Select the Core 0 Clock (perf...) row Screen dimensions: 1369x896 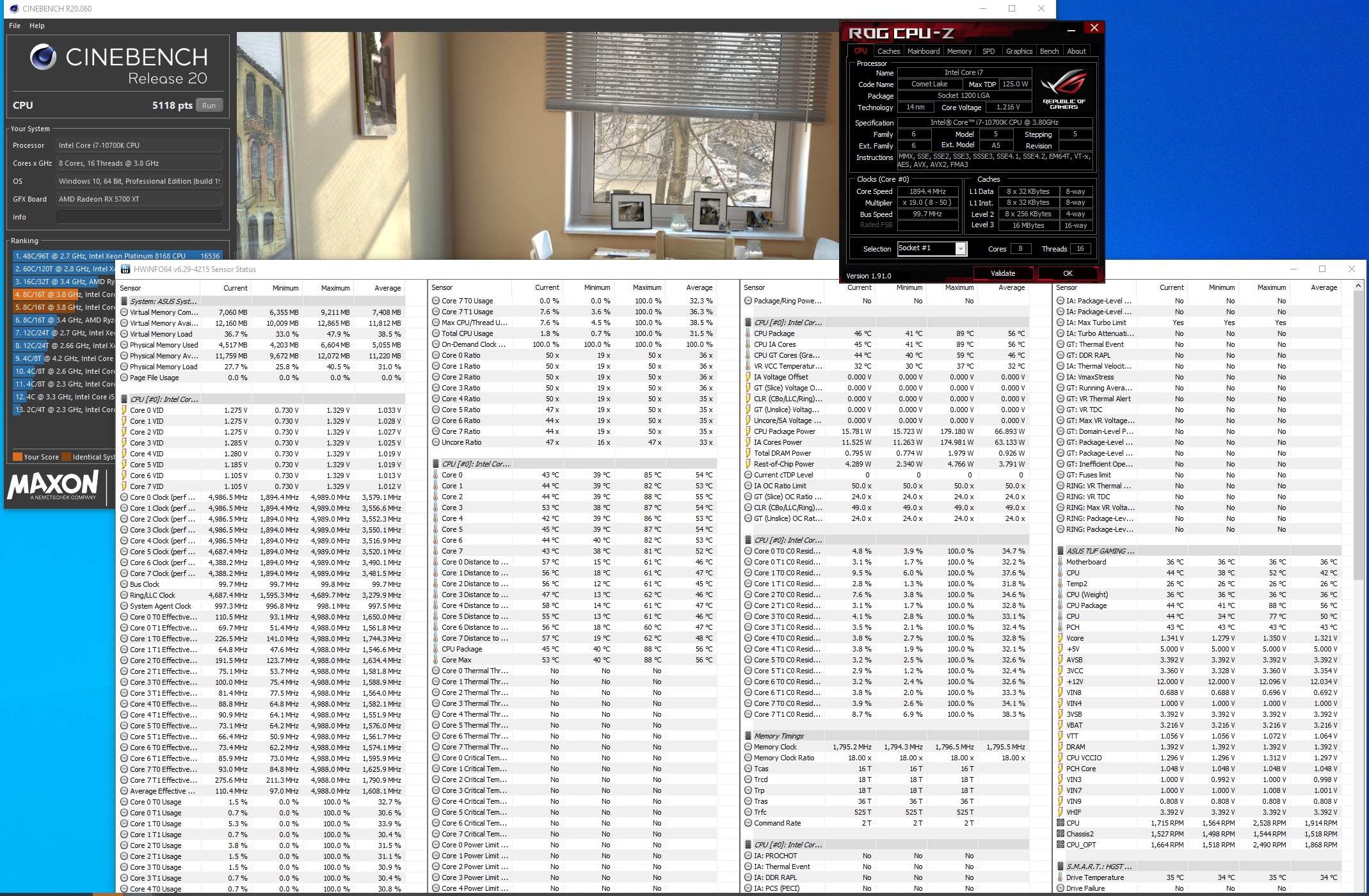click(x=262, y=497)
